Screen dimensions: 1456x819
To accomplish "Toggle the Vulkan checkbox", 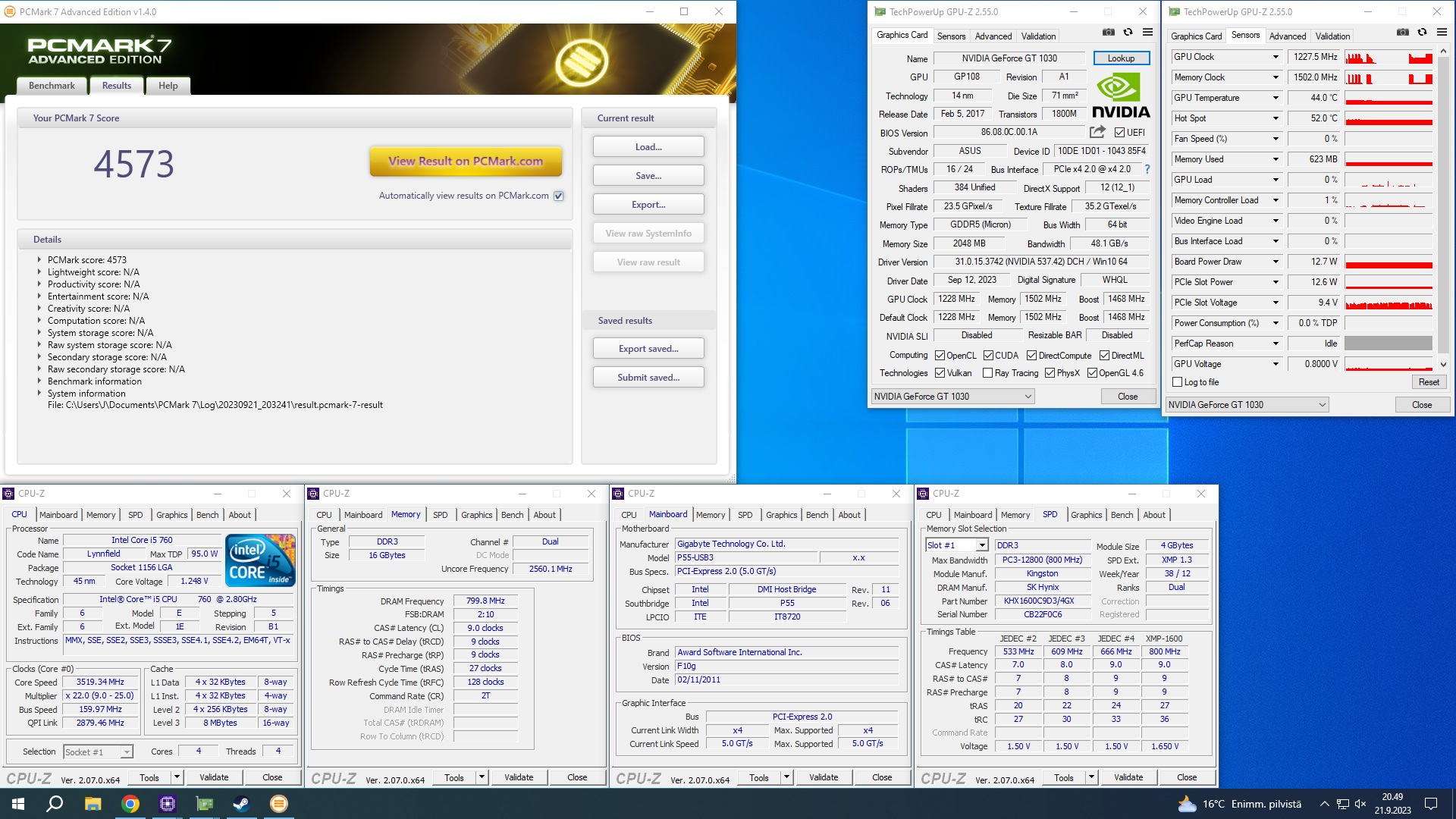I will pos(940,373).
